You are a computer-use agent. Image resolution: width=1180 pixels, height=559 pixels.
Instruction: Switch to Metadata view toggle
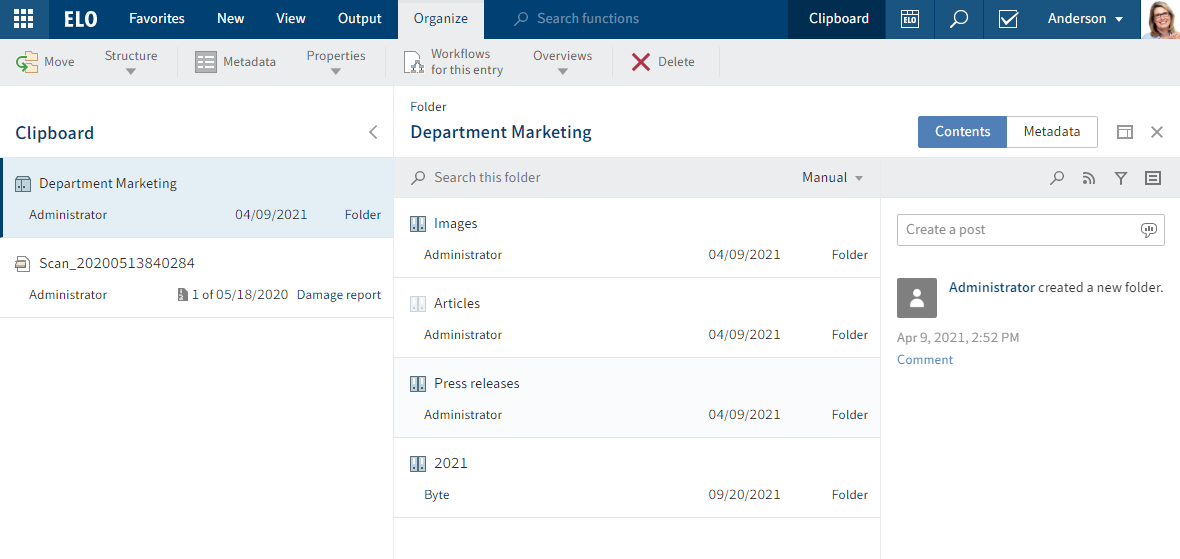point(1051,132)
